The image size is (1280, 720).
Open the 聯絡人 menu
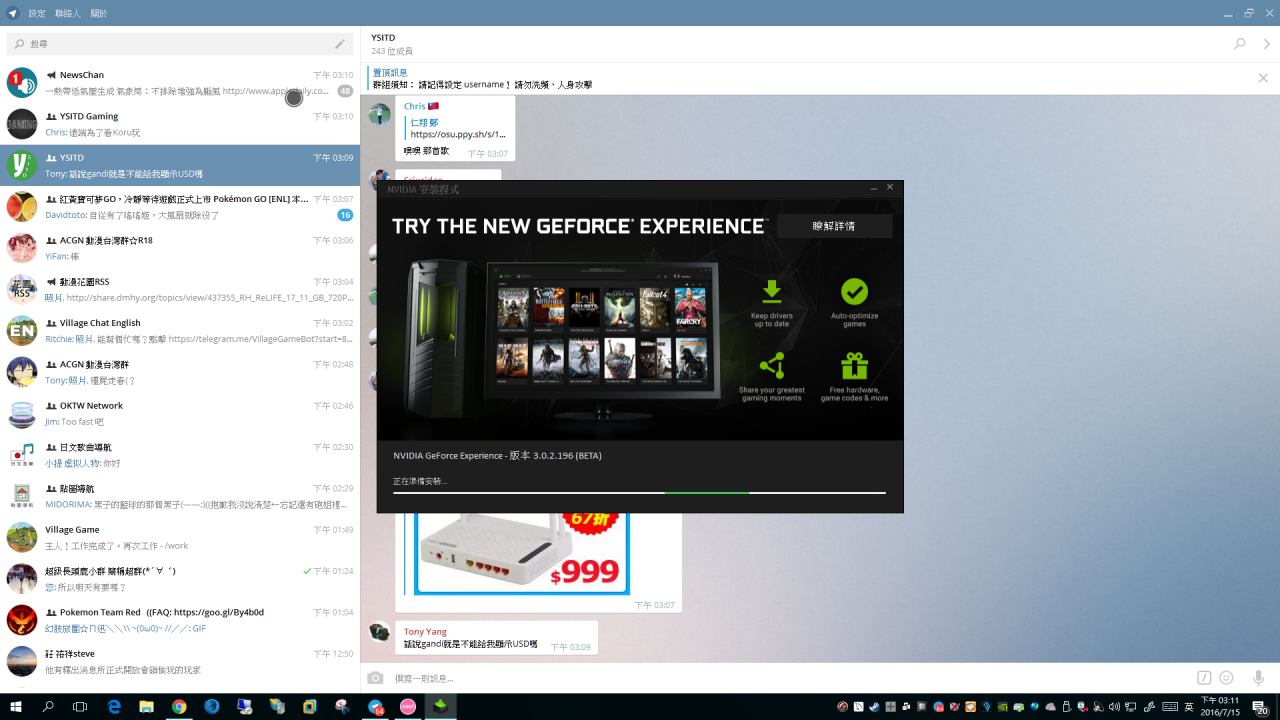tap(68, 13)
